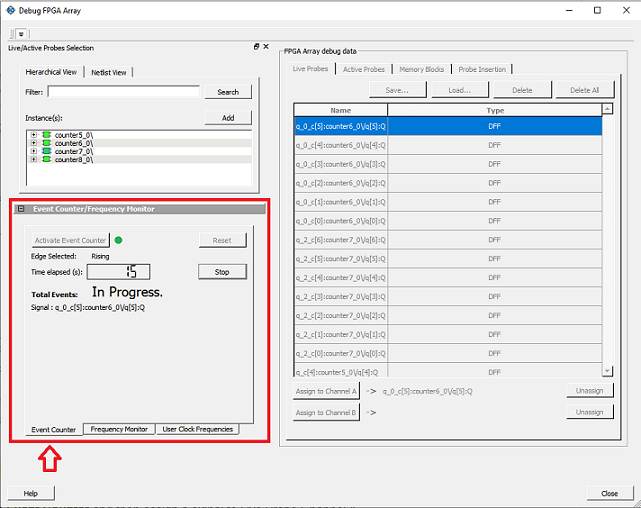Switch to the Frequency Monitor tab
The height and width of the screenshot is (508, 641).
click(x=119, y=429)
